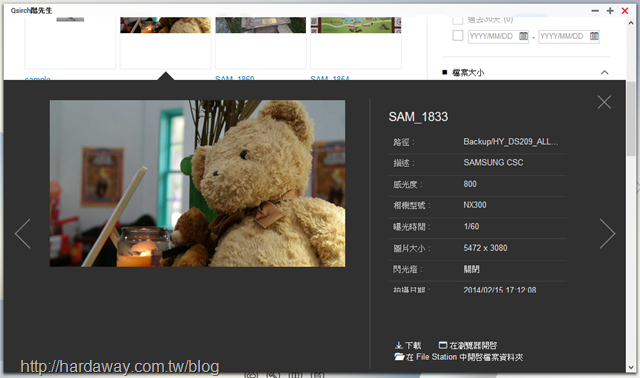Click the 下載 download icon
Image resolution: width=640 pixels, height=378 pixels.
point(399,345)
